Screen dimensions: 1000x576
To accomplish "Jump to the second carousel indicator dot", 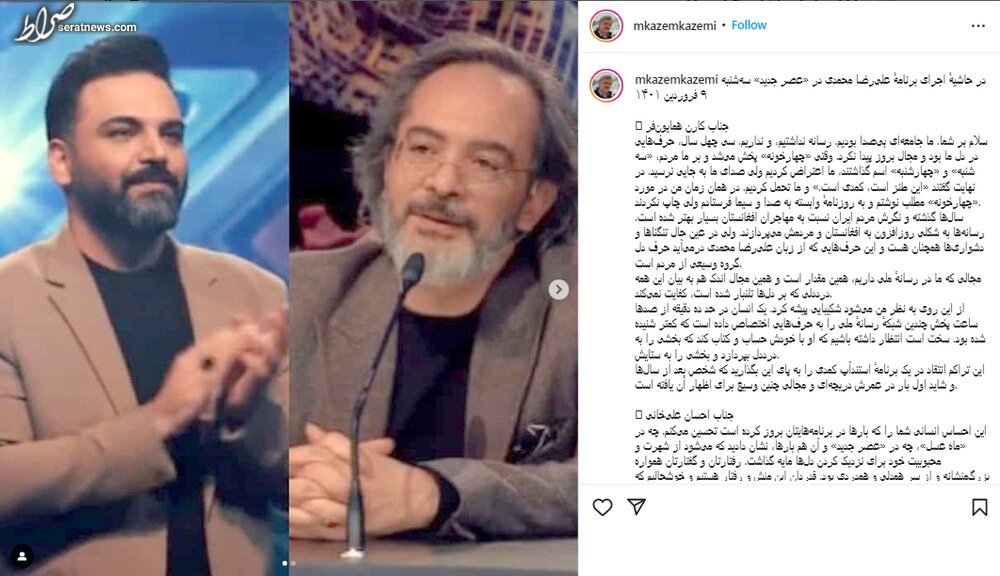I will click(293, 563).
